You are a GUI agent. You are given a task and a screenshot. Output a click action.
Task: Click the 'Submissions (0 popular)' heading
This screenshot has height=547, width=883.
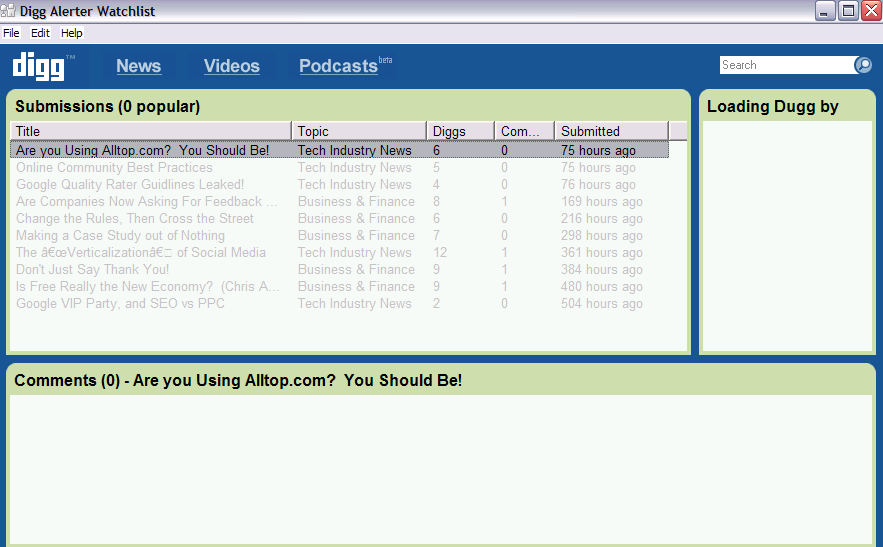pyautogui.click(x=108, y=106)
